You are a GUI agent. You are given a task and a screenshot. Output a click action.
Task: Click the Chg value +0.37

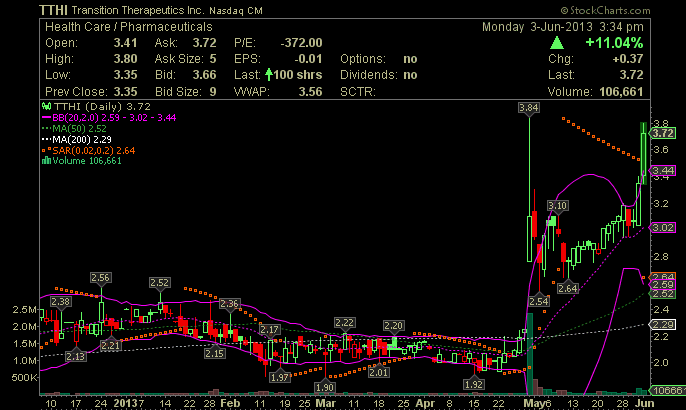click(627, 59)
